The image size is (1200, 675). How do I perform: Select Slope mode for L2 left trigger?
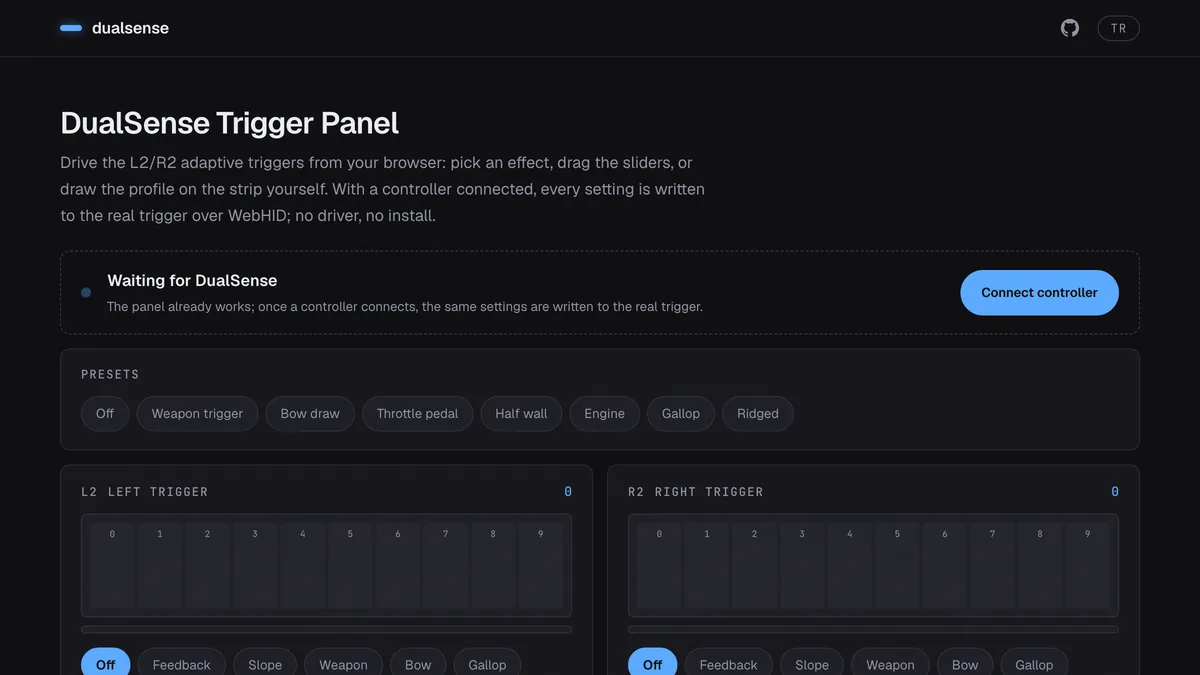(265, 663)
